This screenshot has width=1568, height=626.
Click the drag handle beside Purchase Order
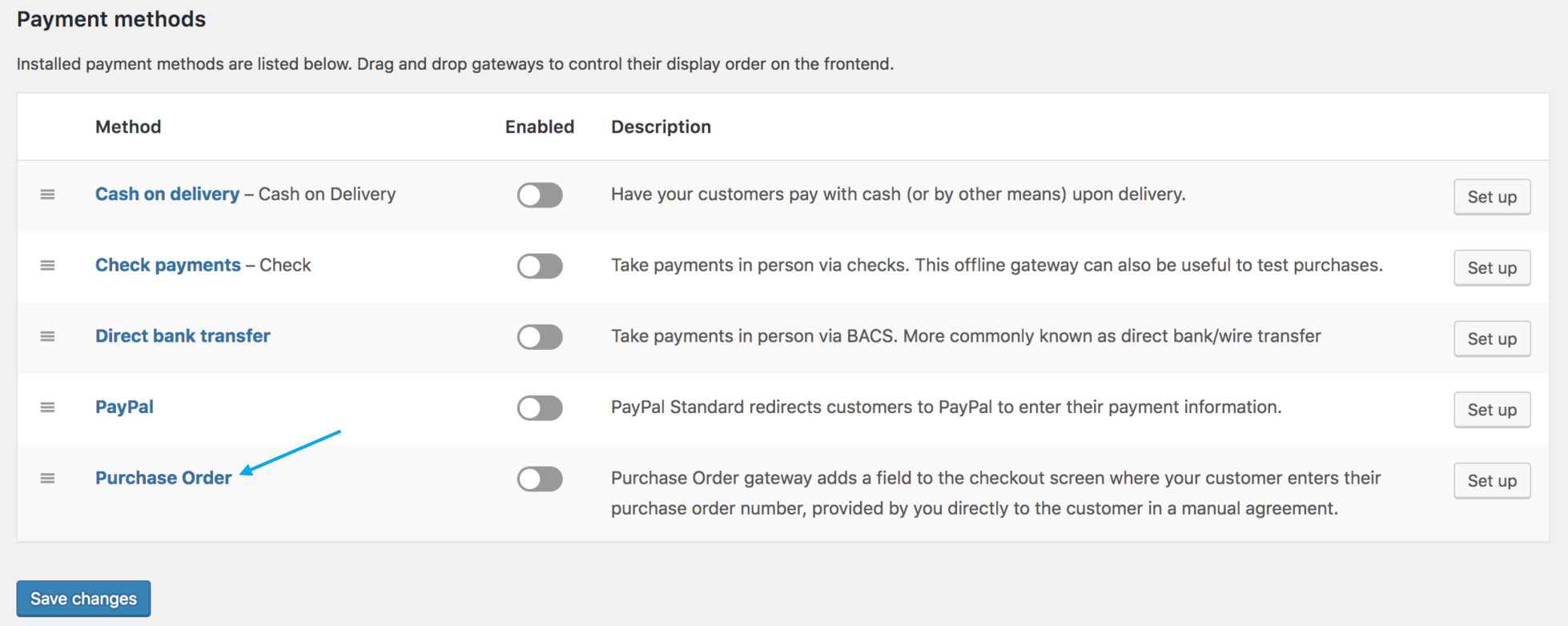click(x=47, y=479)
